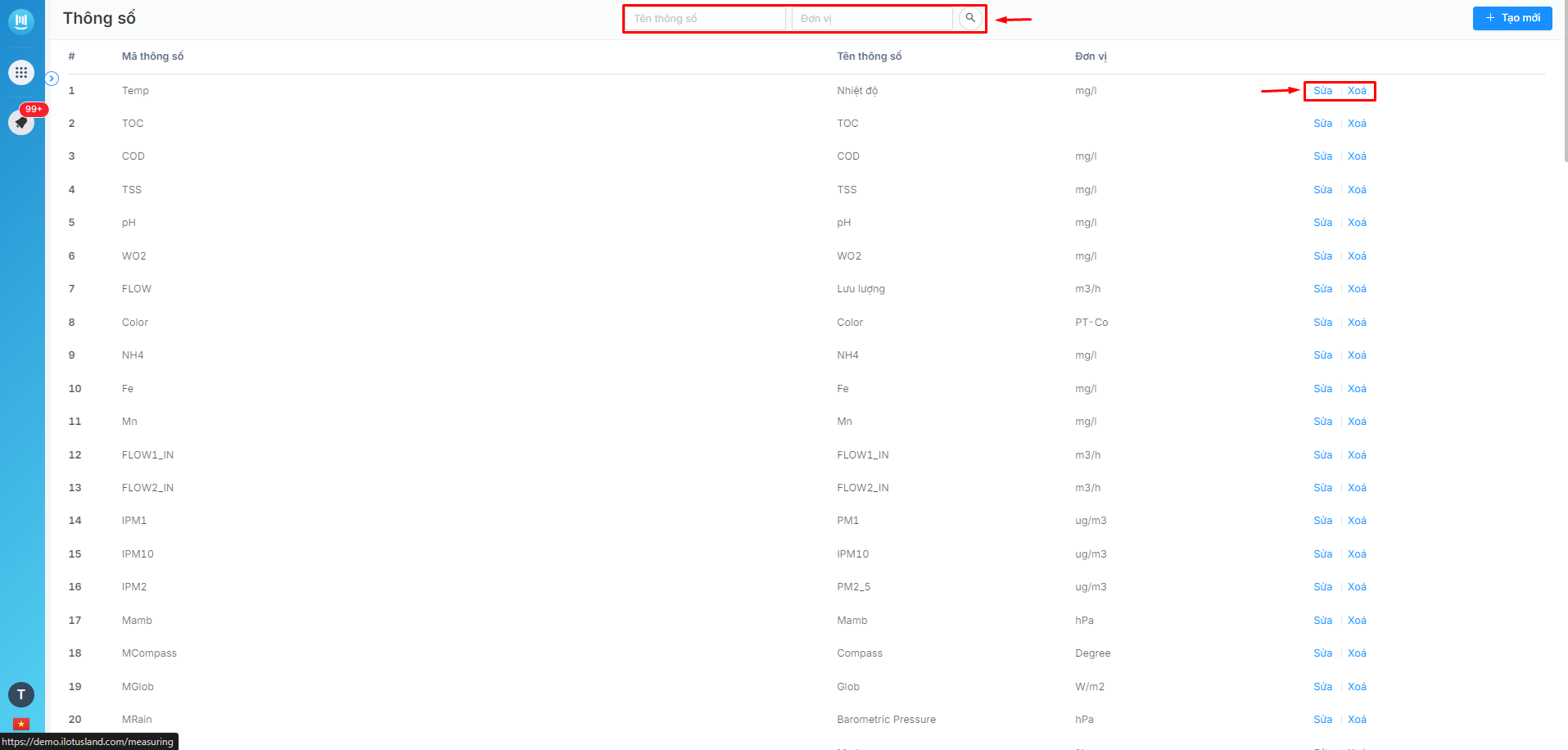The image size is (1568, 750).
Task: Click Xoá for MCompass row
Action: [1357, 653]
